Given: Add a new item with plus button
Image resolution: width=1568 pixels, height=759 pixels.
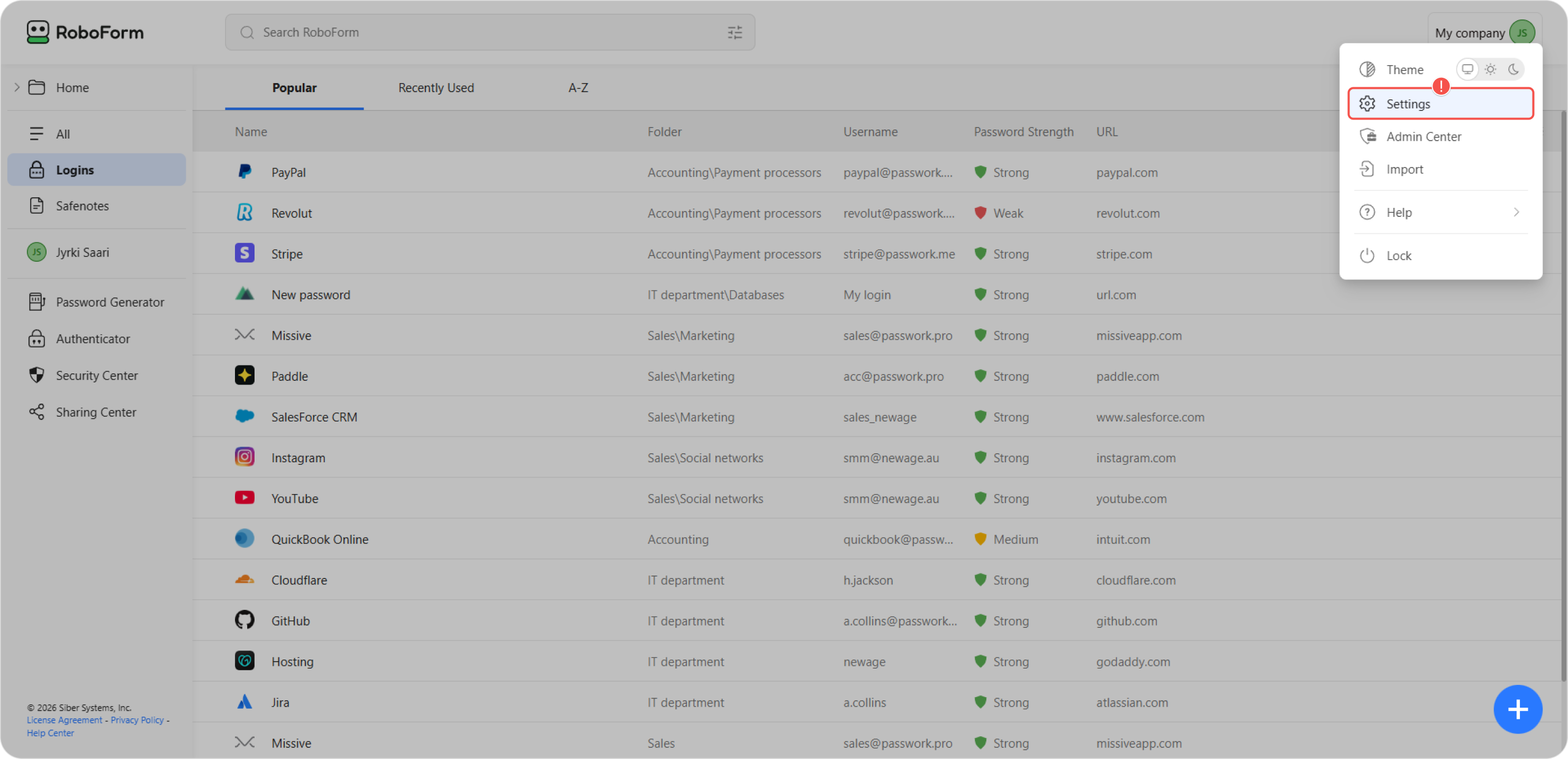Looking at the screenshot, I should coord(1518,709).
